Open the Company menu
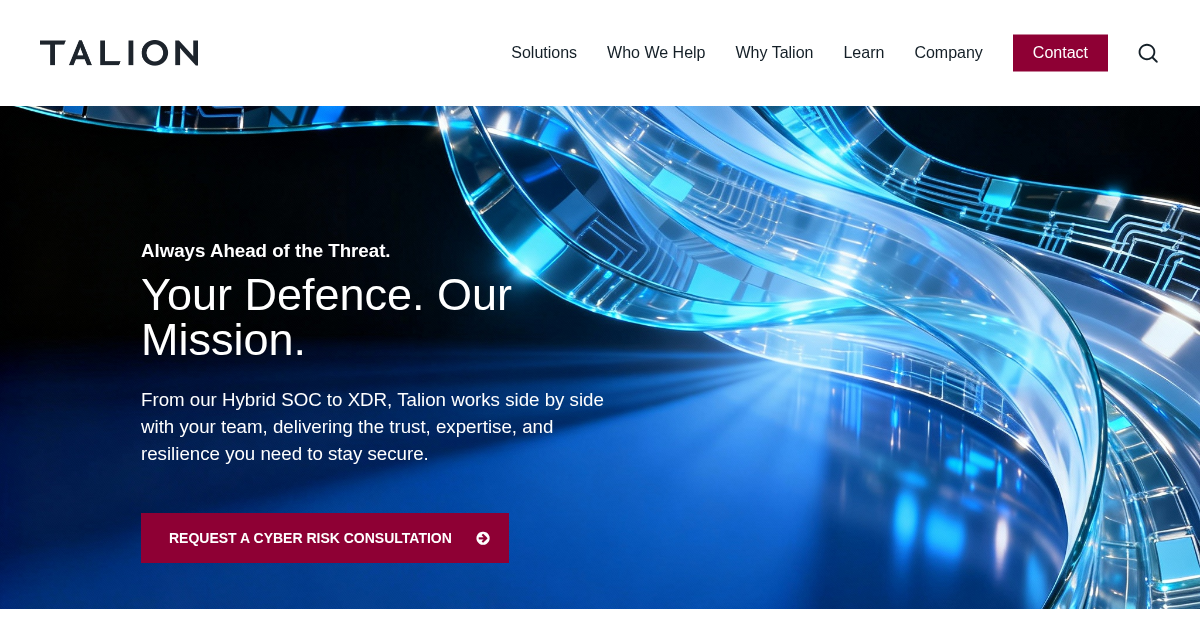This screenshot has height=630, width=1200. click(948, 53)
